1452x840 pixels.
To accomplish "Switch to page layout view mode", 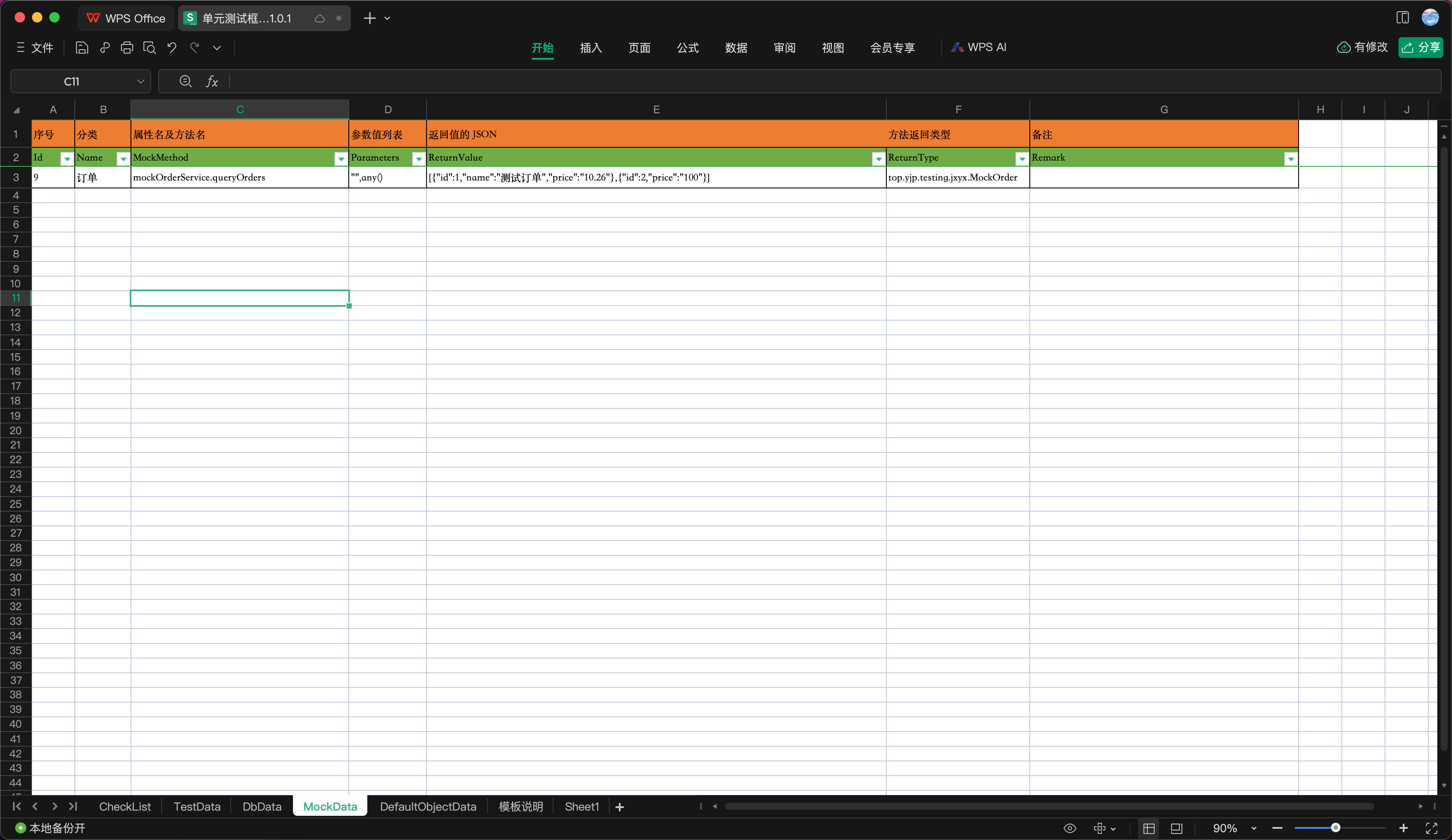I will click(x=1177, y=828).
